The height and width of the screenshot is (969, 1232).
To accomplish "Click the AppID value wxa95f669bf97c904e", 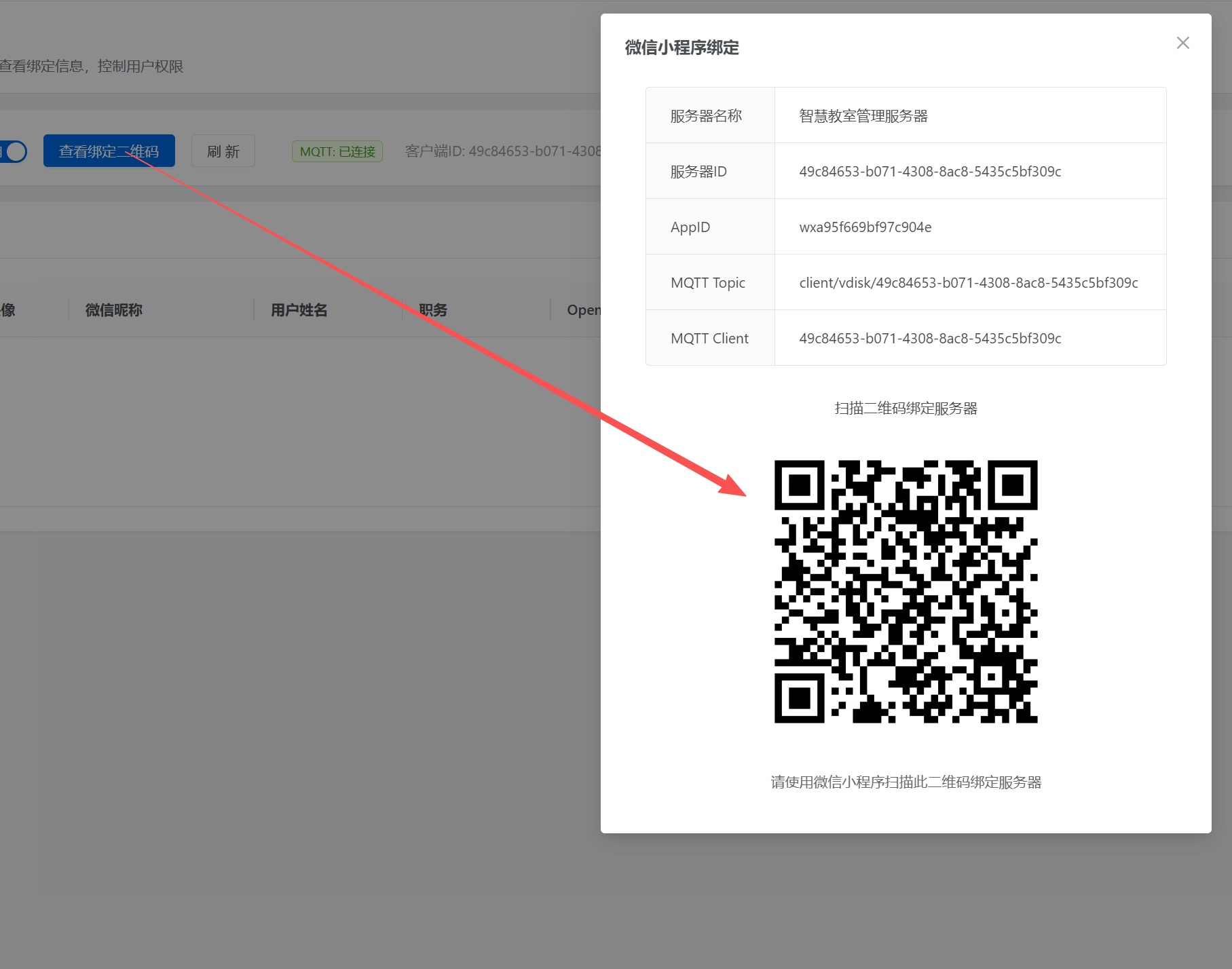I will coord(865,227).
